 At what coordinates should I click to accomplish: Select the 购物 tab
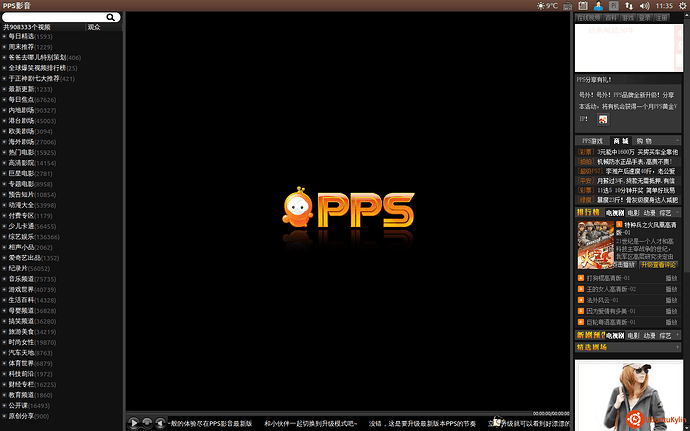644,141
